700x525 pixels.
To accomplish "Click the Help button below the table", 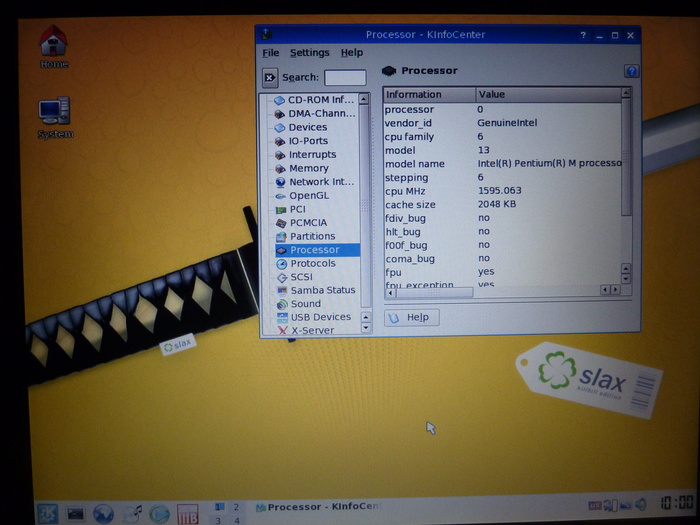I will [411, 317].
